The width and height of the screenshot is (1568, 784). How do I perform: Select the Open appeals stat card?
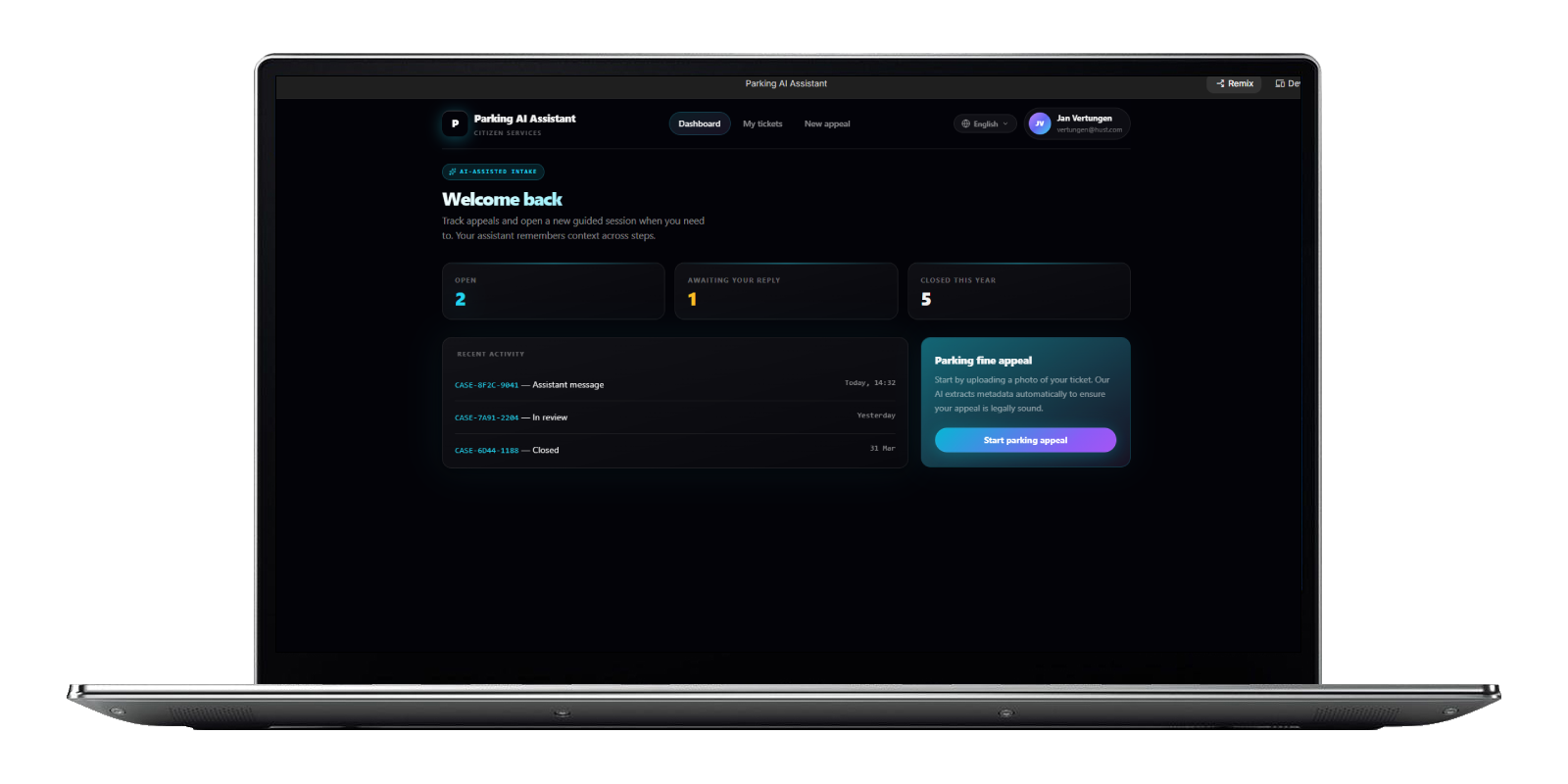(x=553, y=291)
